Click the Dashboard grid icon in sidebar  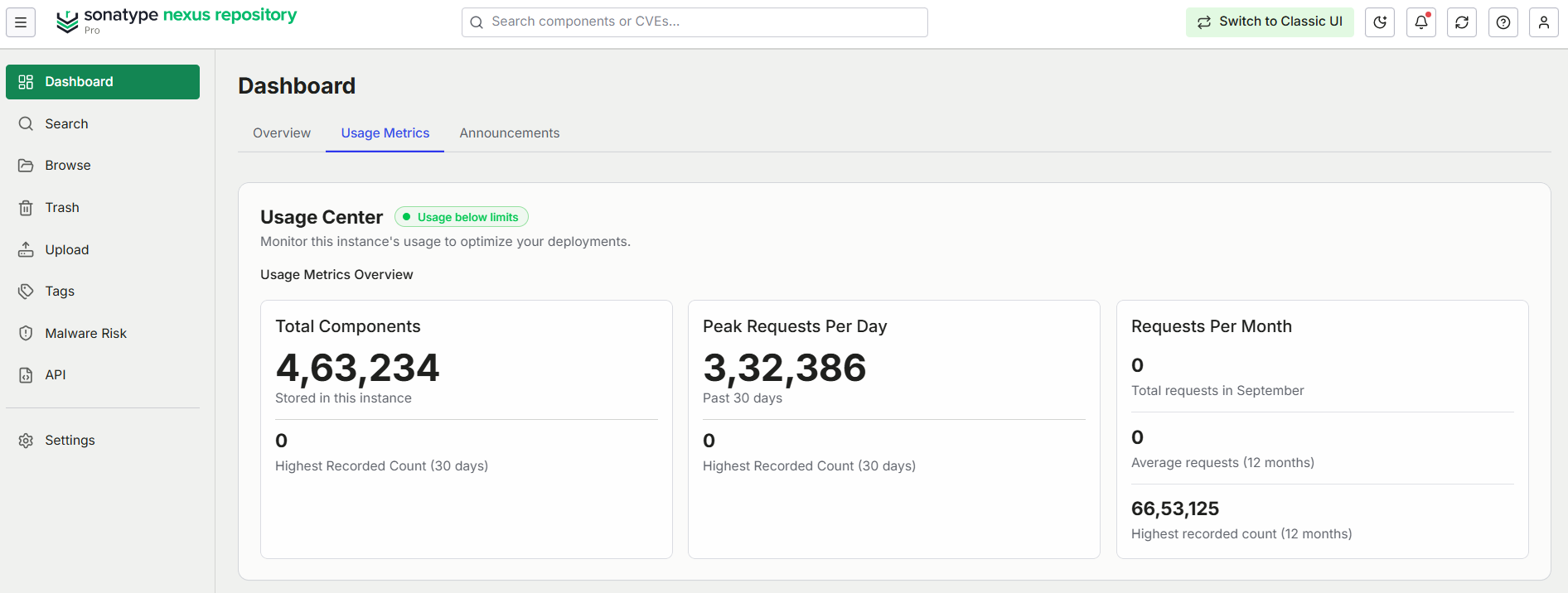26,82
